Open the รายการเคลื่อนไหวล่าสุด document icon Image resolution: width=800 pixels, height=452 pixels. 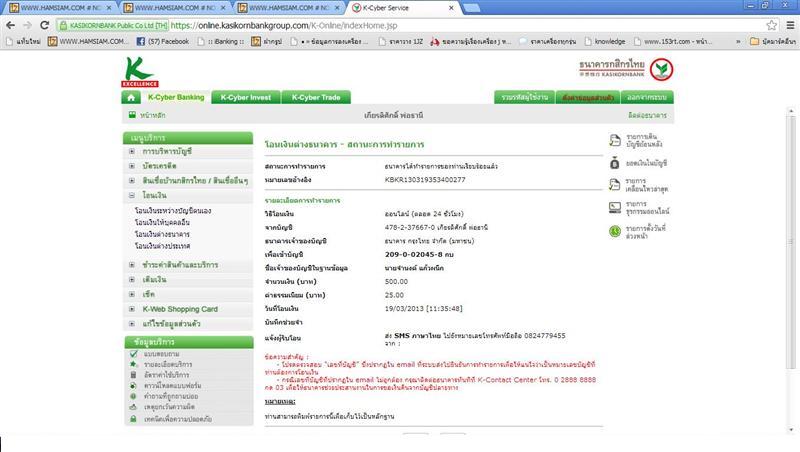[615, 185]
